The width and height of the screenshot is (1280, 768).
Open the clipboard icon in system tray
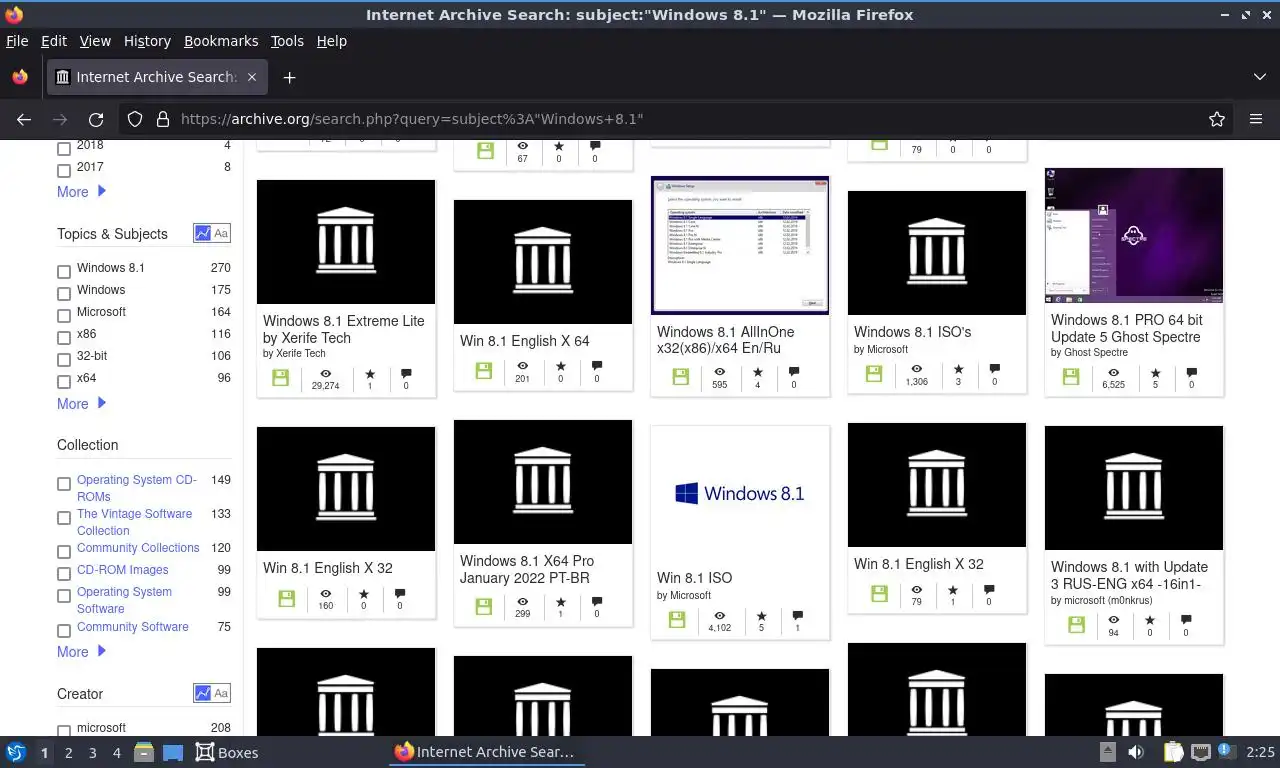click(x=1173, y=752)
